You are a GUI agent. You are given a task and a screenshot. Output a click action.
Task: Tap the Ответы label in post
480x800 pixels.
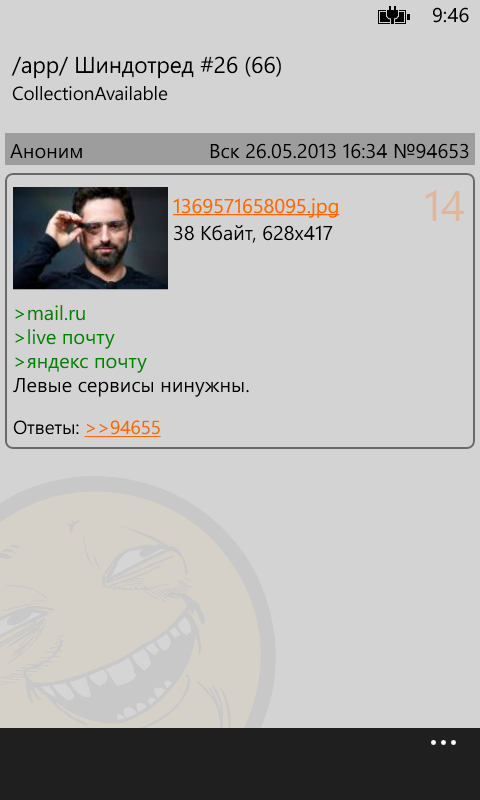coord(46,428)
